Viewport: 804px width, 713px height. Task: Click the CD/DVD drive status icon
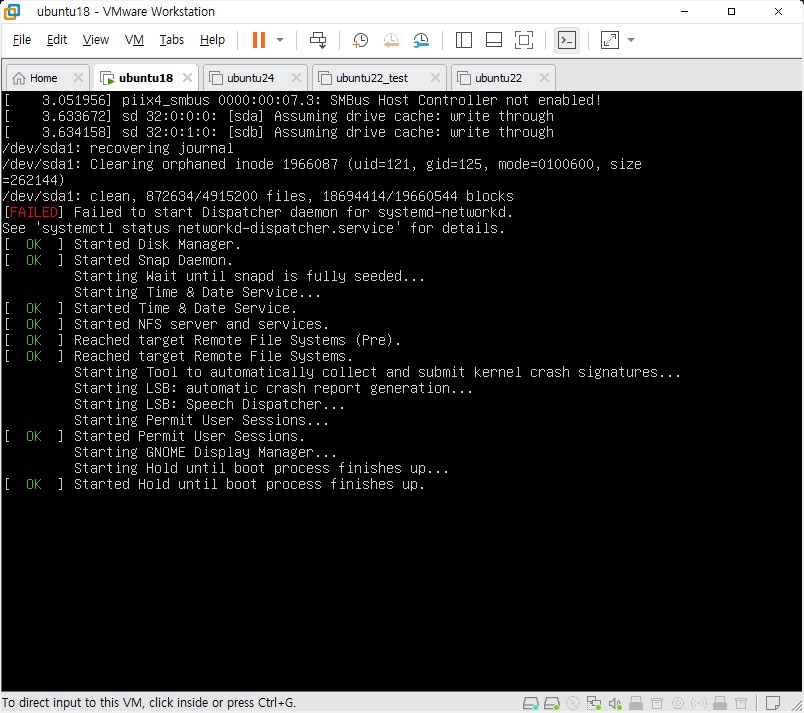[x=573, y=703]
